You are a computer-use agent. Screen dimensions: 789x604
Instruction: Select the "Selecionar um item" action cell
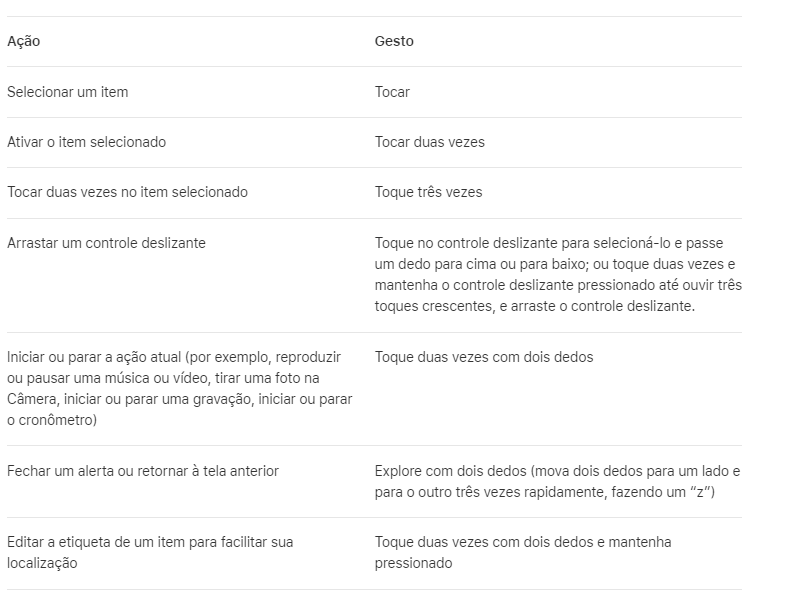click(67, 92)
